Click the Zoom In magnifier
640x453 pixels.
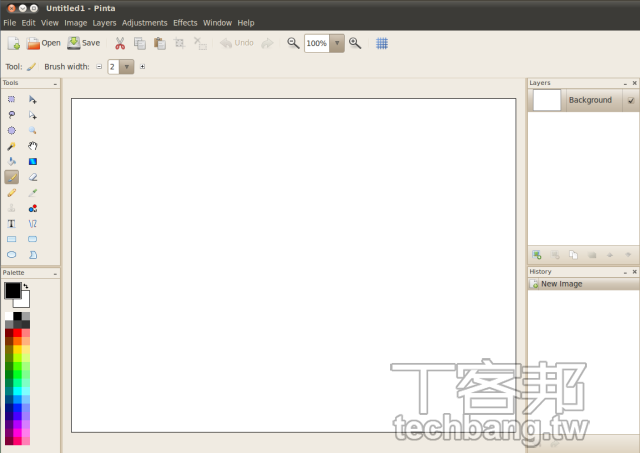tap(355, 43)
